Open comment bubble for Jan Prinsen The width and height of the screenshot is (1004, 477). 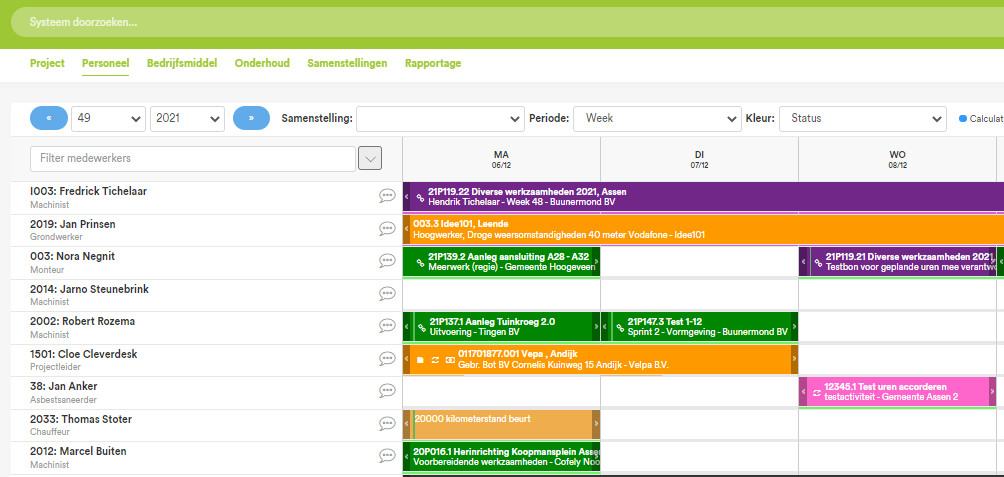click(x=387, y=229)
